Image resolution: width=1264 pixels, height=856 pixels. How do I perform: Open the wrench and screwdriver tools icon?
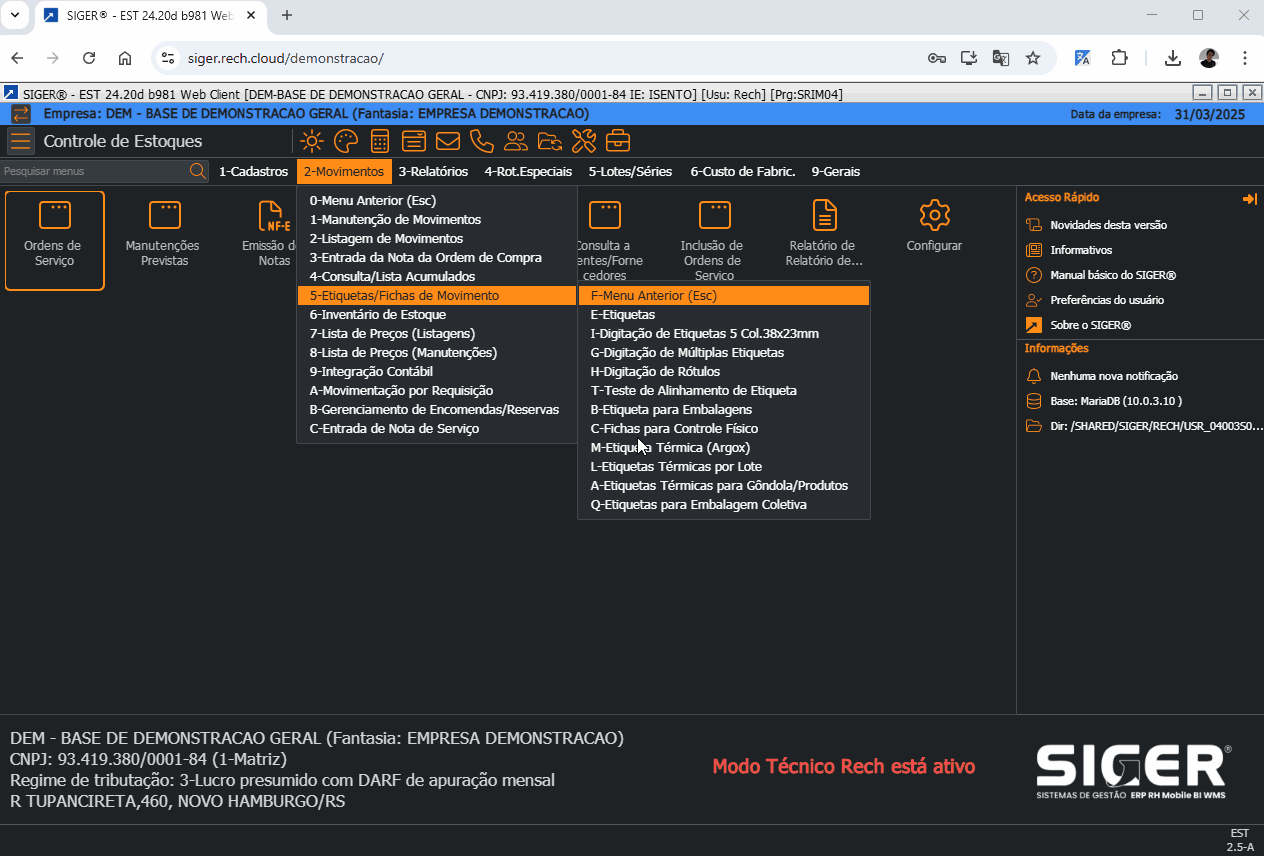[584, 141]
